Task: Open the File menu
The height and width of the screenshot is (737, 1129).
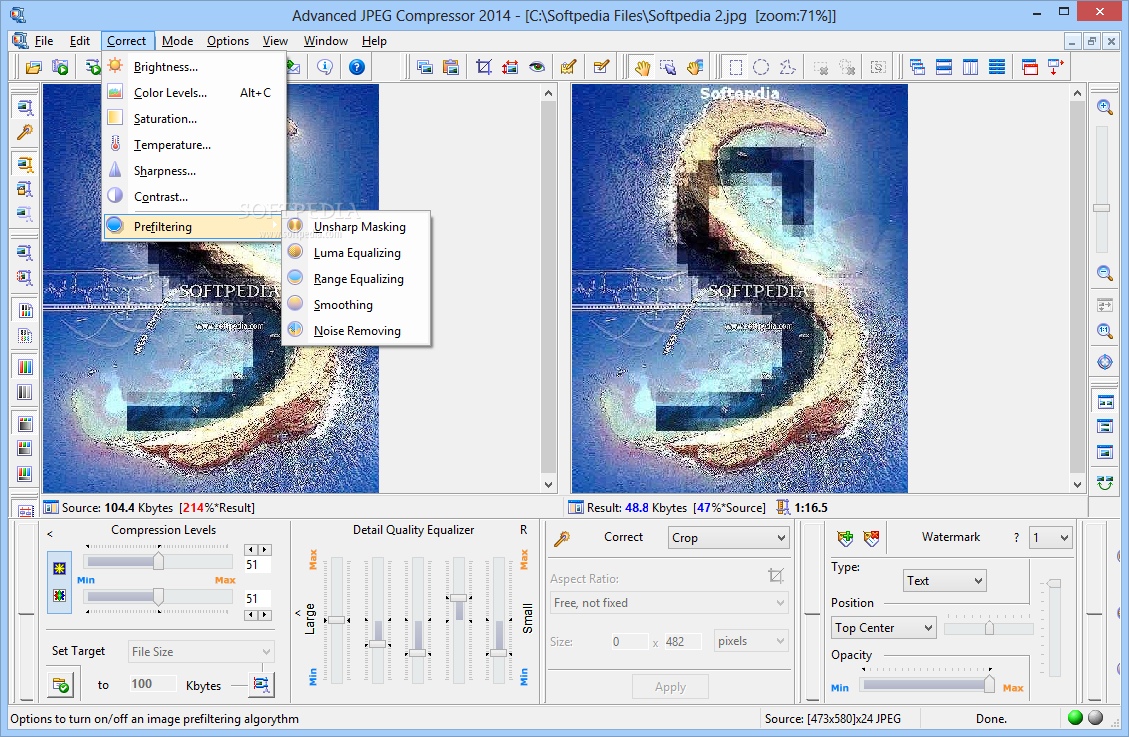Action: coord(44,41)
